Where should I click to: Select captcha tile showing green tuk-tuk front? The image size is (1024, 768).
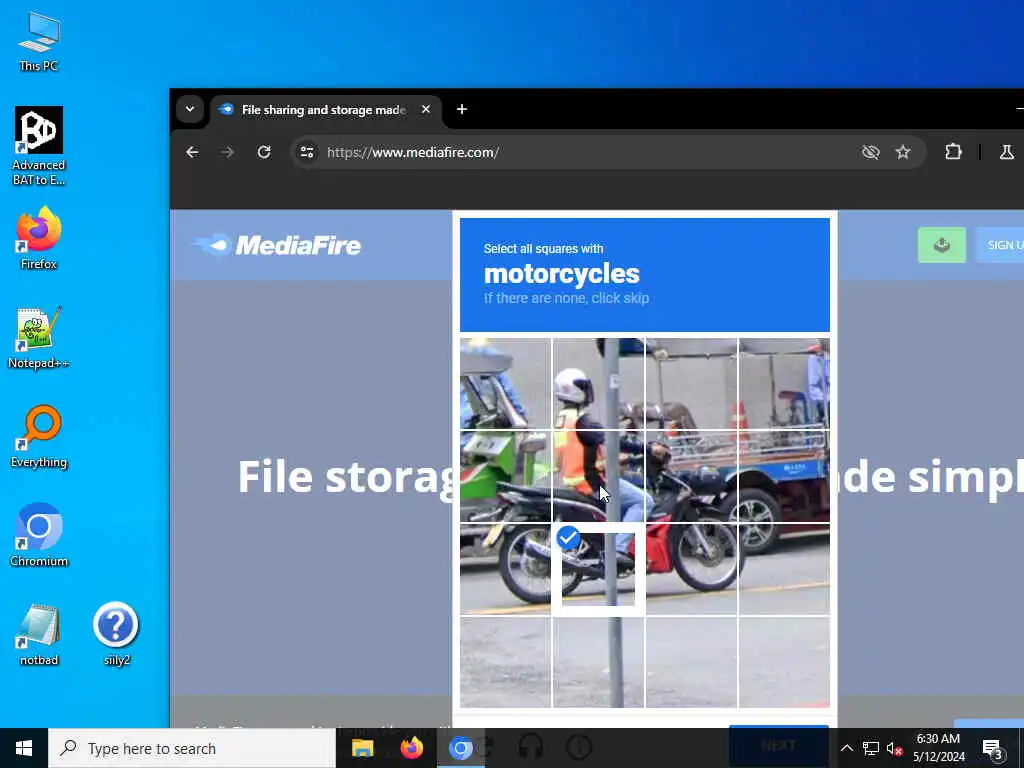pos(505,476)
